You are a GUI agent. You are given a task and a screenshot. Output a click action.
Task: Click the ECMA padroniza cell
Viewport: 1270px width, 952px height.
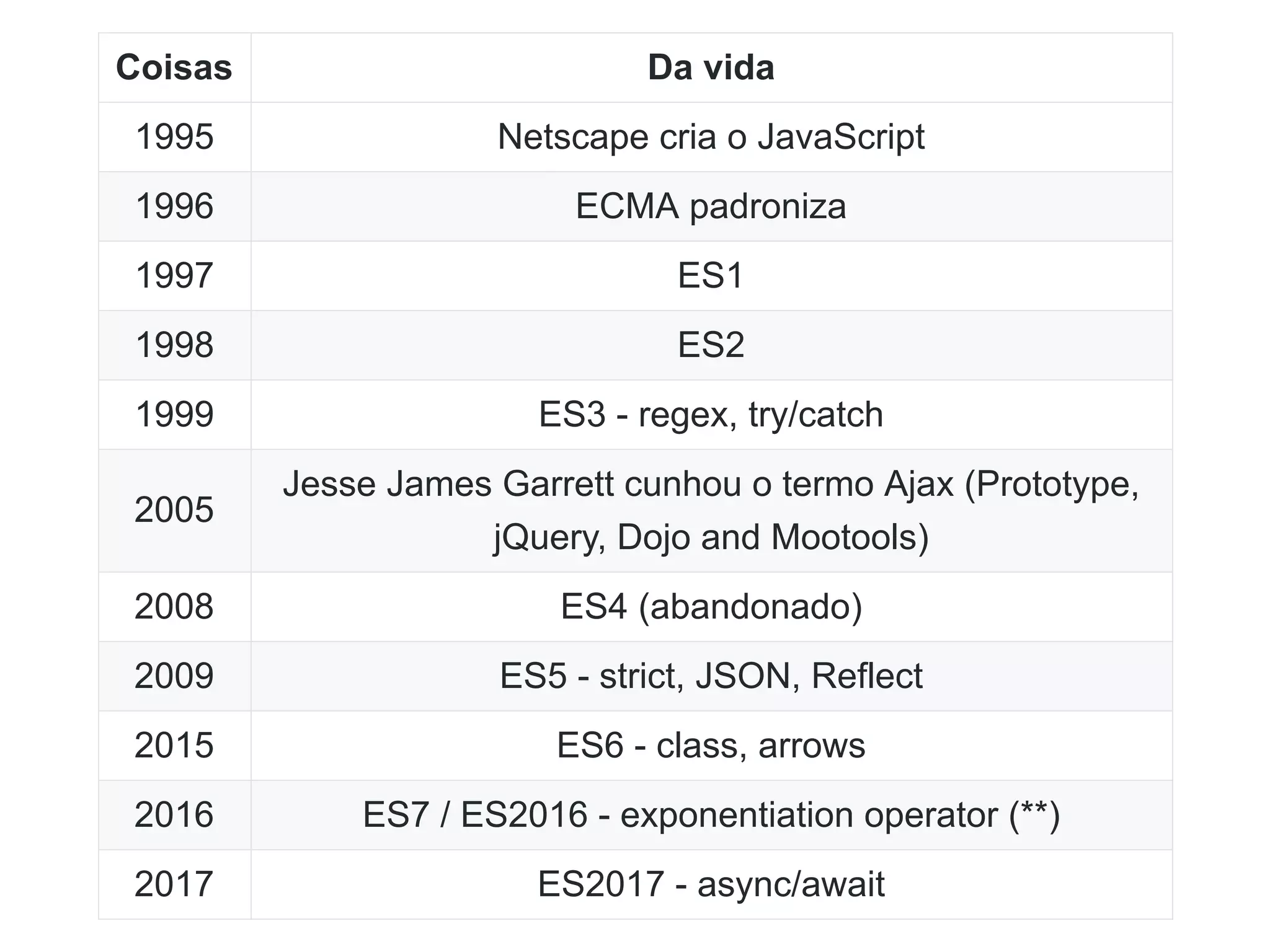point(711,206)
